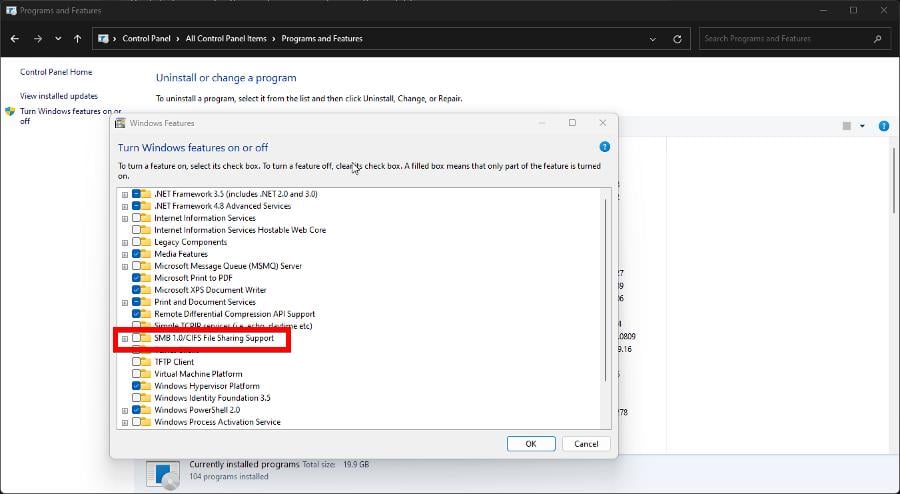Click OK in Windows Features dialog

(x=531, y=444)
